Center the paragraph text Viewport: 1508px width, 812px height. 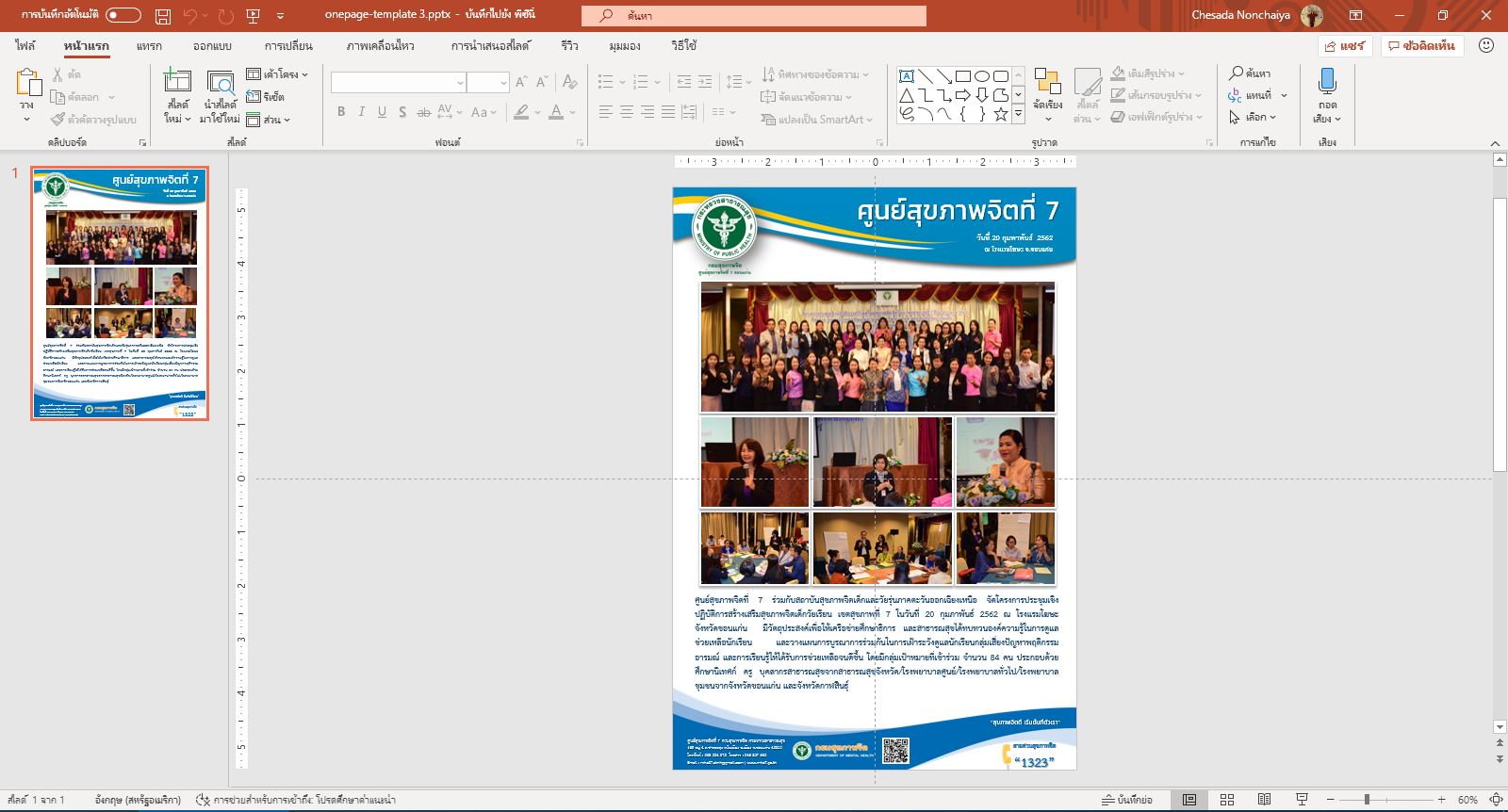627,112
